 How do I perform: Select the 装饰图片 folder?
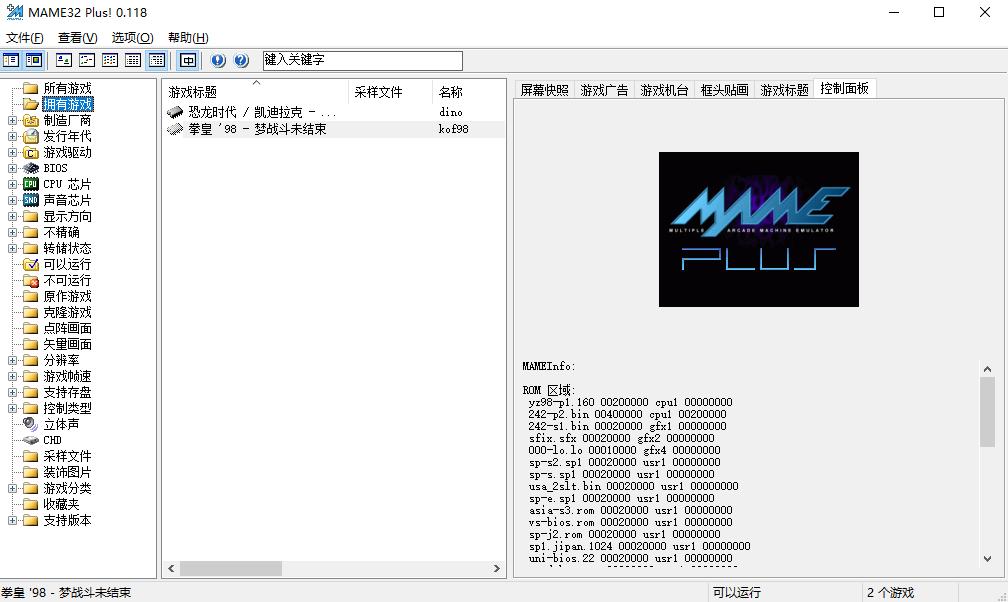pos(68,473)
